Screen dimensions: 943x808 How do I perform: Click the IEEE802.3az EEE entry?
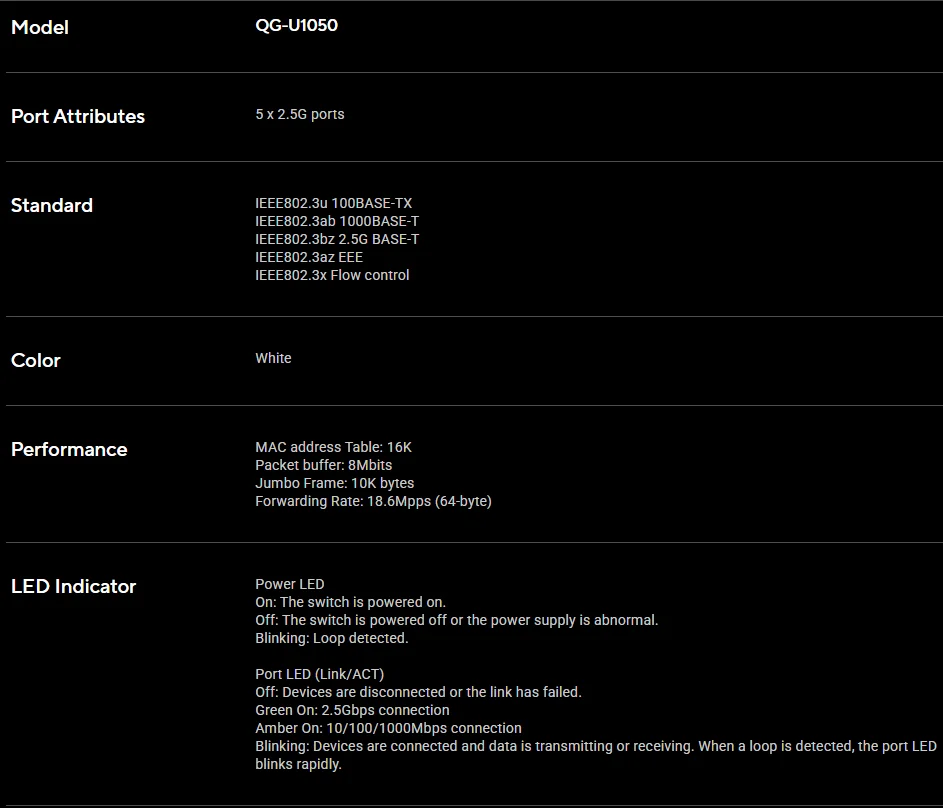coord(309,257)
